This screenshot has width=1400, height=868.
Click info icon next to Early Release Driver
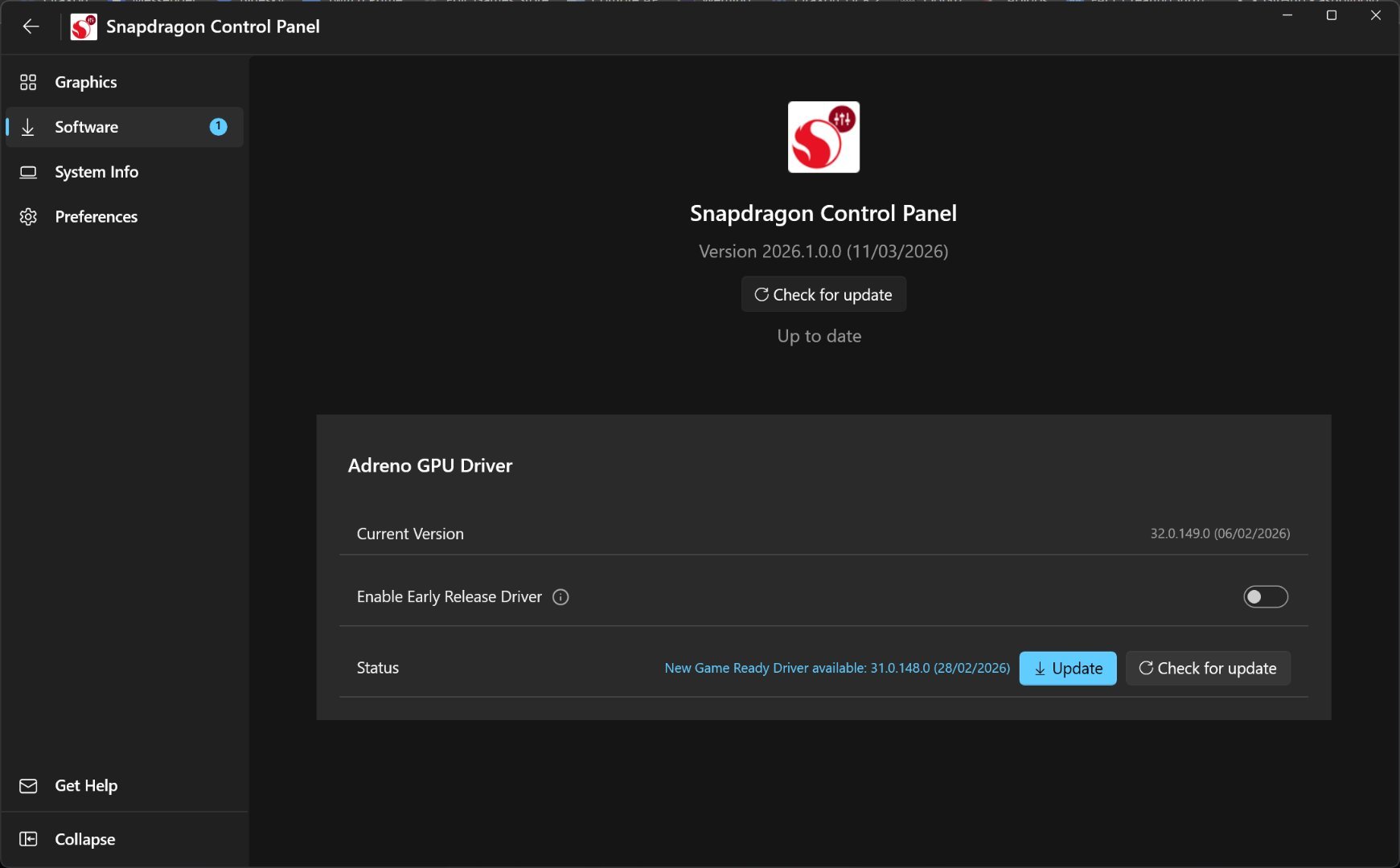(x=560, y=597)
